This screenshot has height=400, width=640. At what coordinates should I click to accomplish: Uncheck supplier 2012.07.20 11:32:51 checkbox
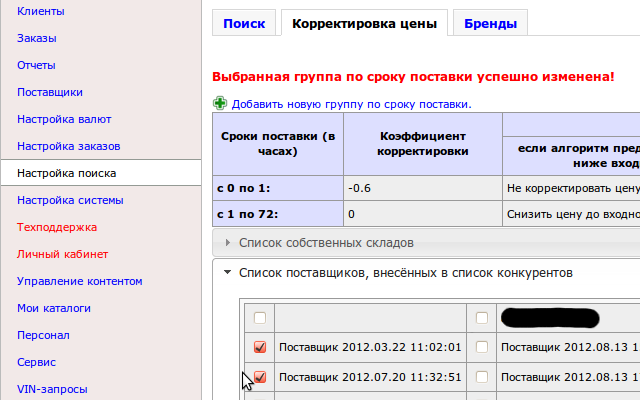pos(260,377)
